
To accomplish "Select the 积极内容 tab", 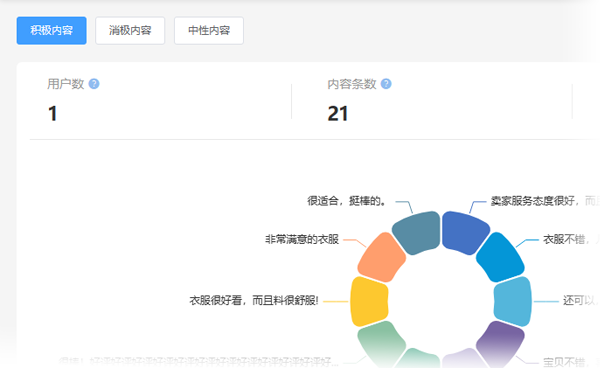I will (52, 31).
